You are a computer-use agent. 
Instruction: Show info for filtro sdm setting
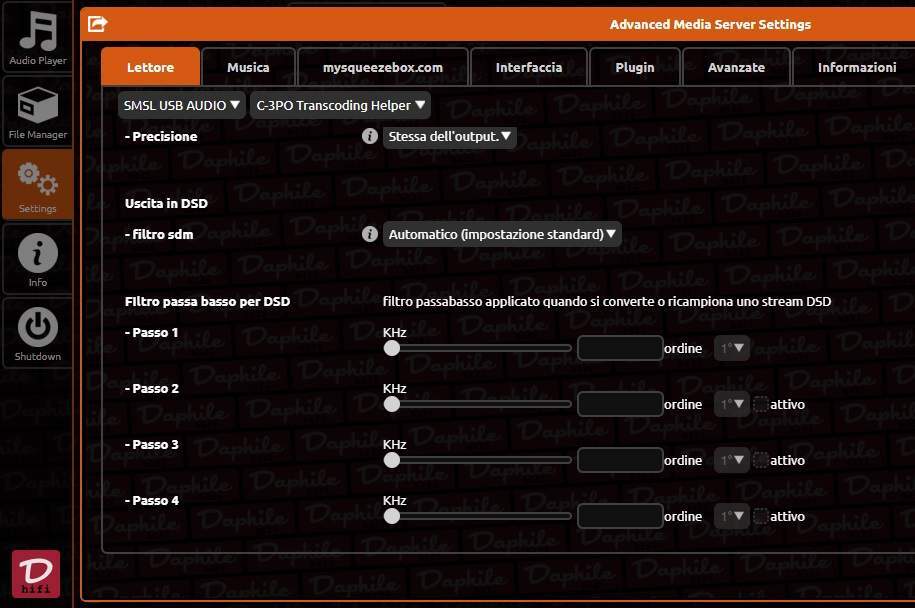coord(369,234)
